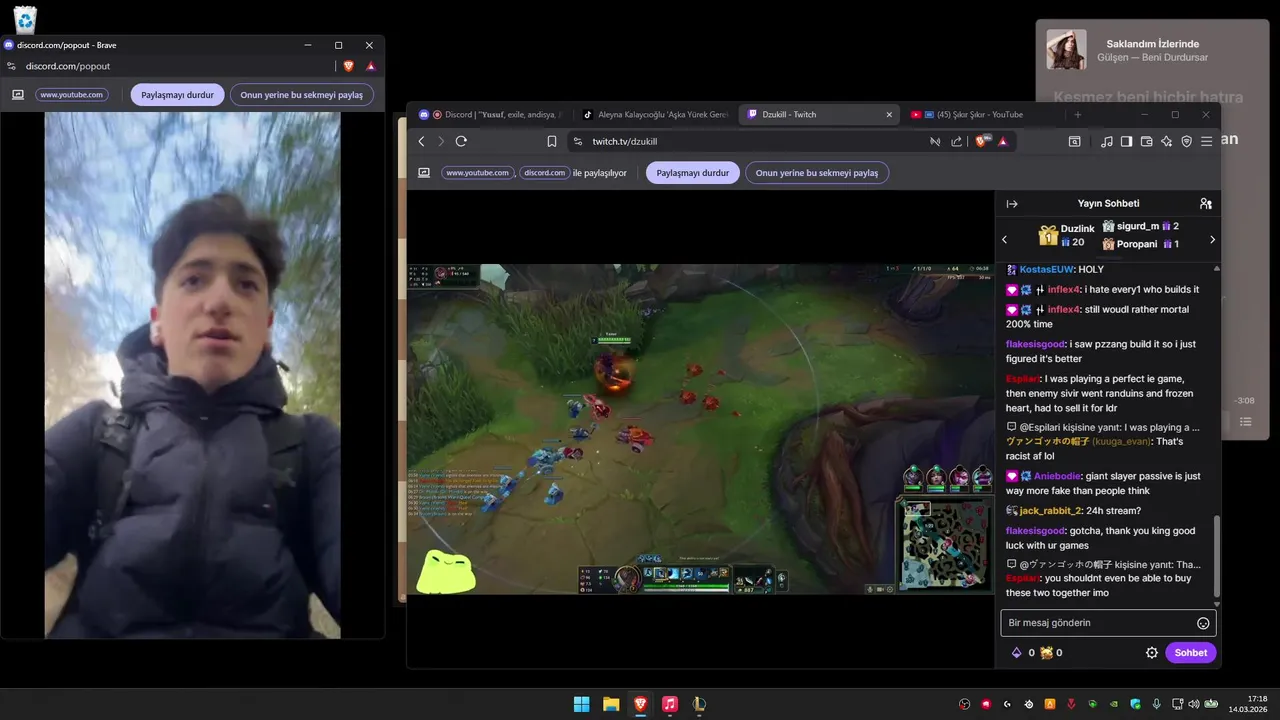The height and width of the screenshot is (720, 1280).
Task: Open chat settings gear icon
Action: pos(1152,652)
